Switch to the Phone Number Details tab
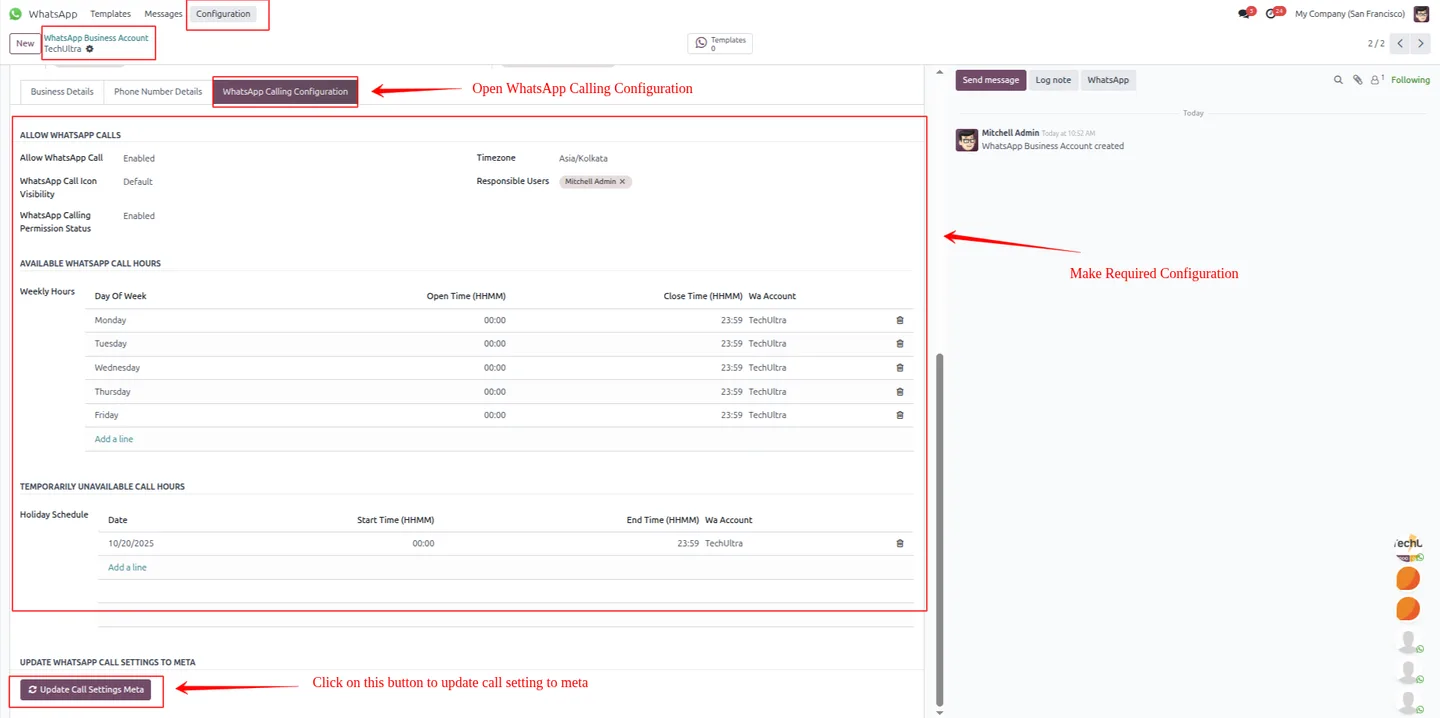 pyautogui.click(x=158, y=92)
